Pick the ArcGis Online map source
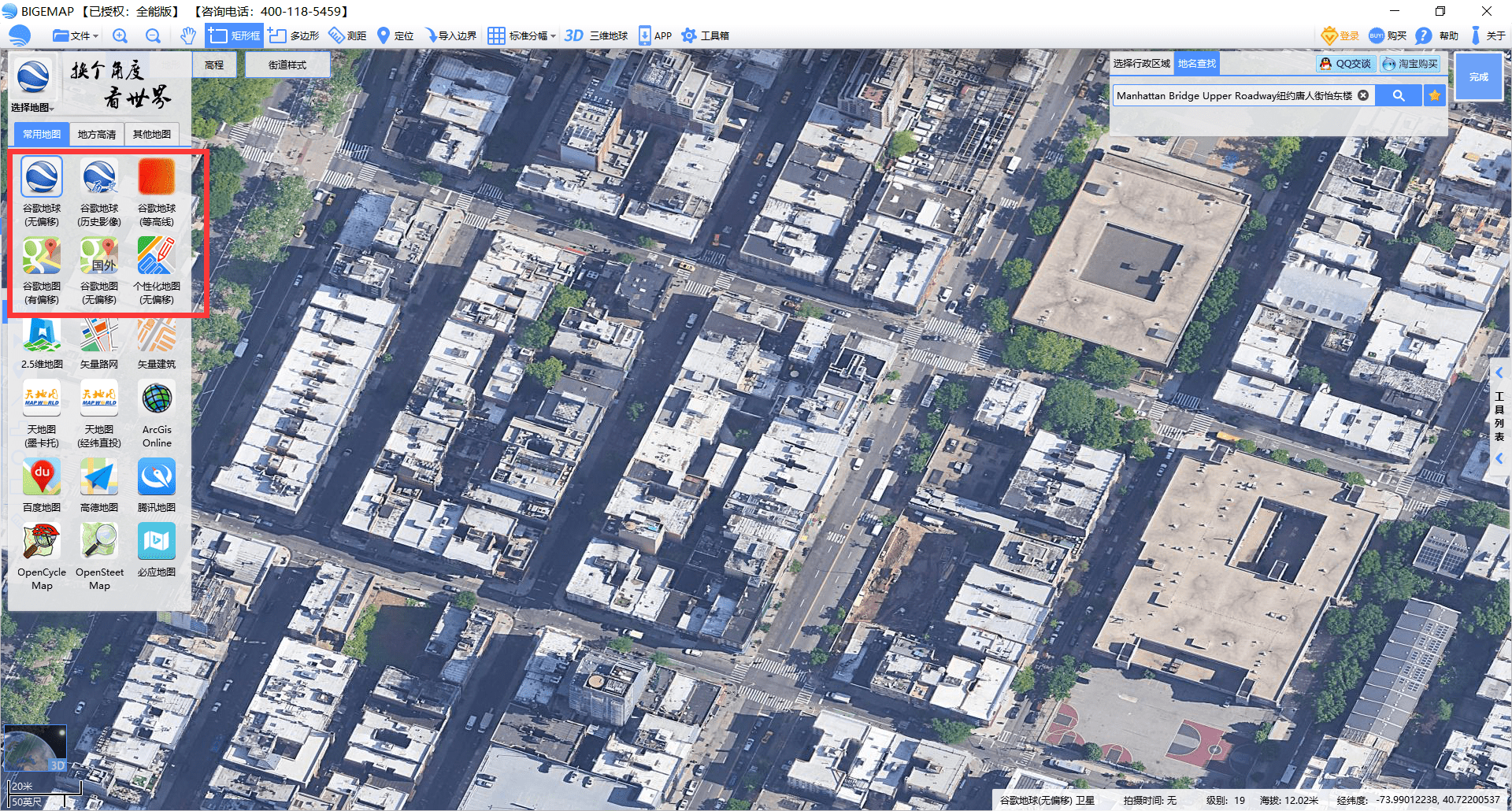 coord(157,398)
